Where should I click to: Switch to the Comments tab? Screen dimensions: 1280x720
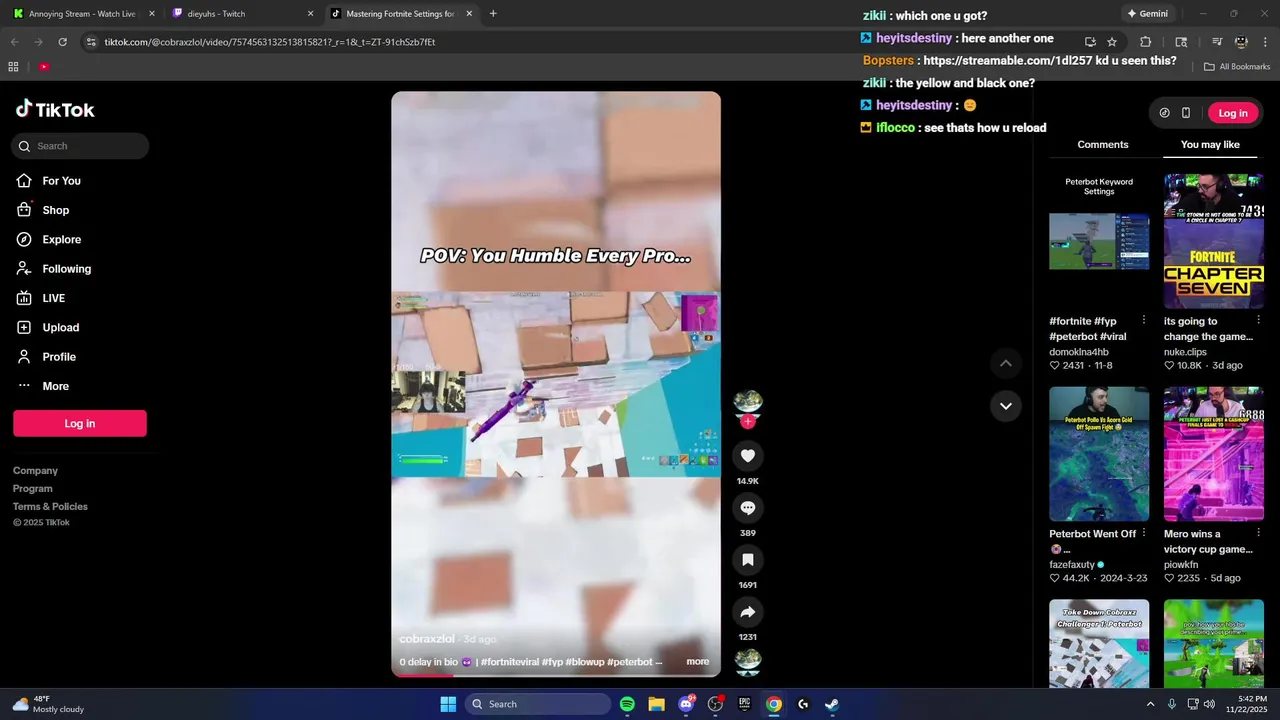pyautogui.click(x=1103, y=145)
